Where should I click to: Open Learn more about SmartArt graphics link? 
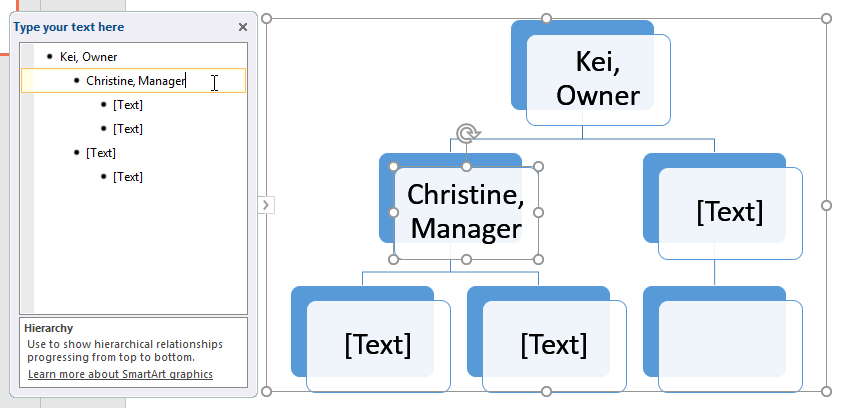[120, 375]
